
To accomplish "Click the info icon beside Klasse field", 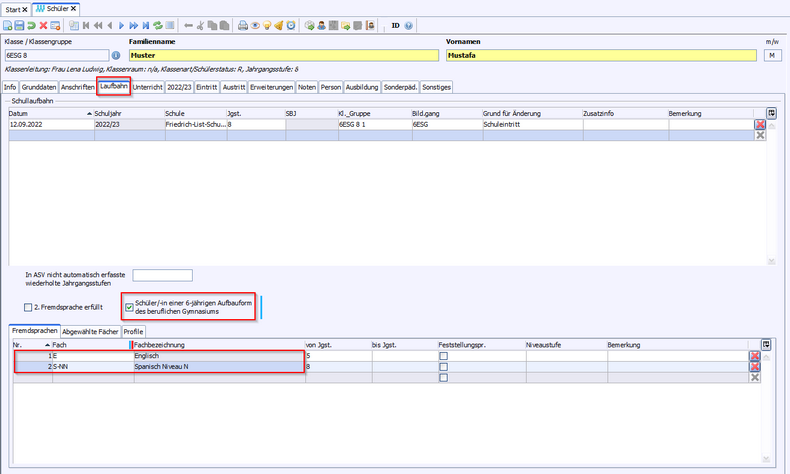I will 116,56.
